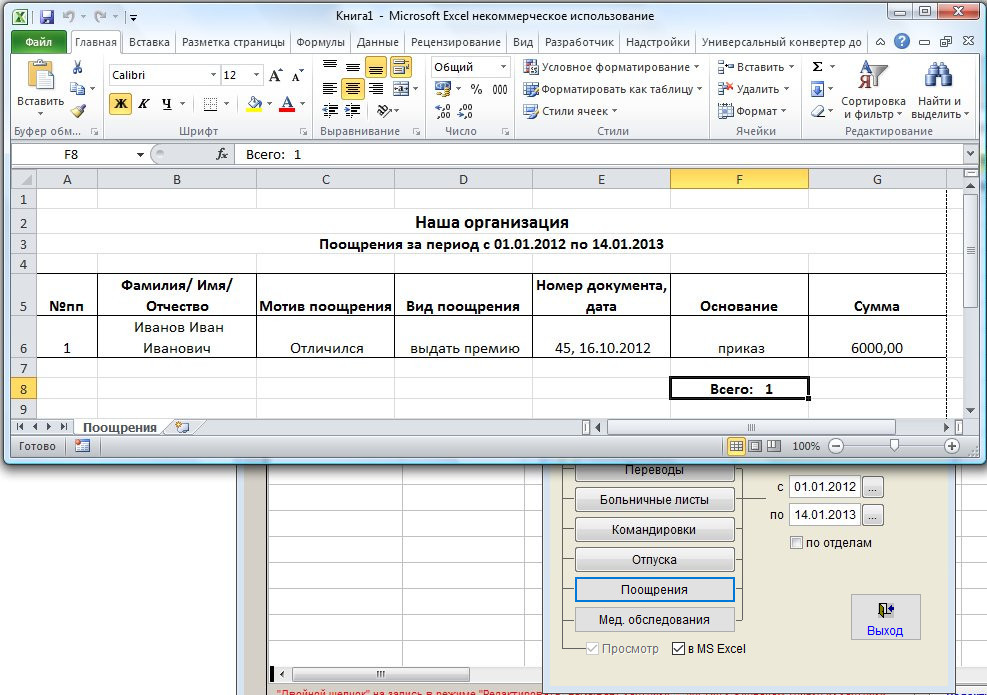The image size is (987, 695).
Task: Open the Формулы ribbon tab
Action: pyautogui.click(x=320, y=42)
